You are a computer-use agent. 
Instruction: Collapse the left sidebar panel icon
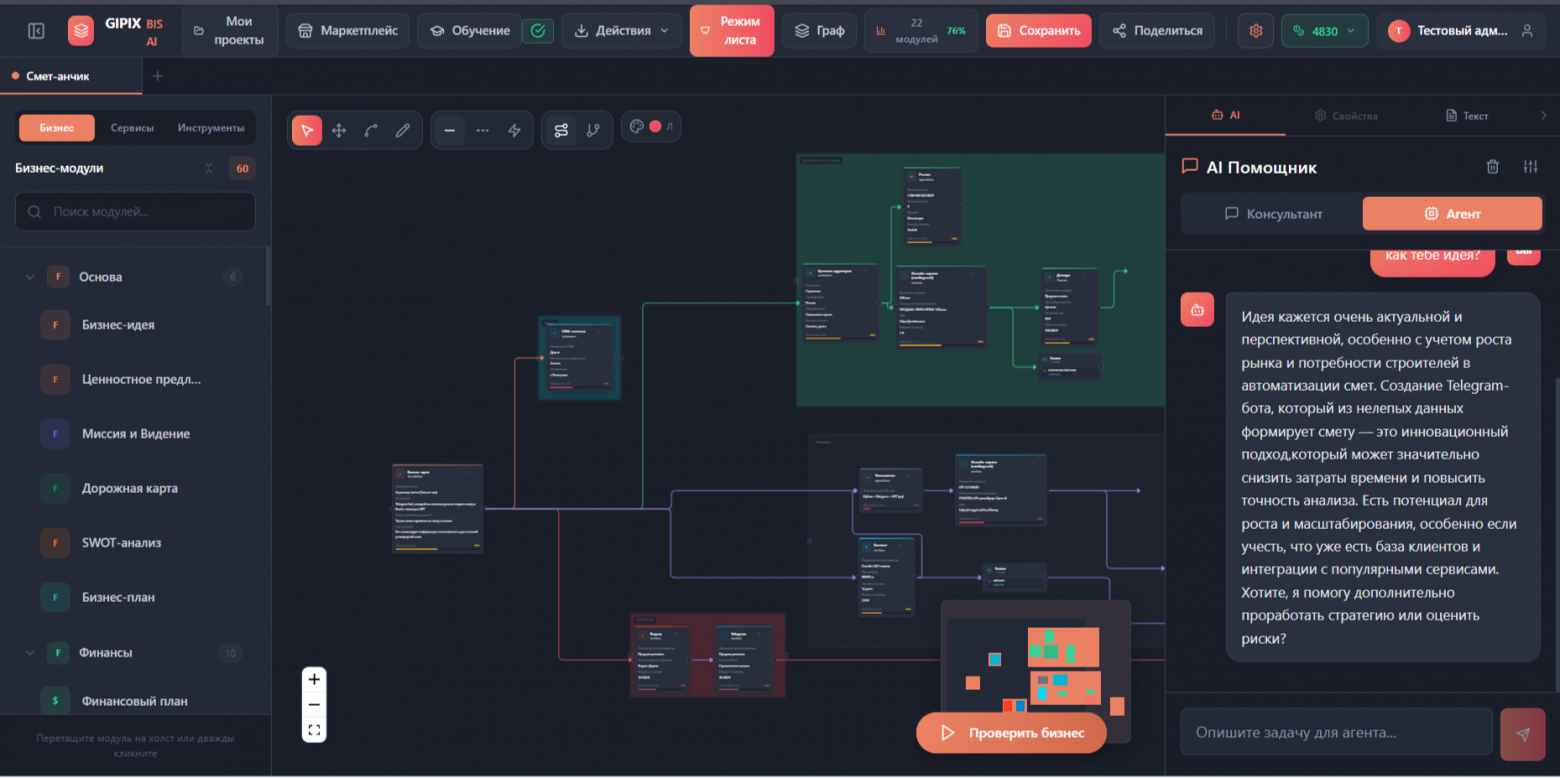click(x=36, y=31)
